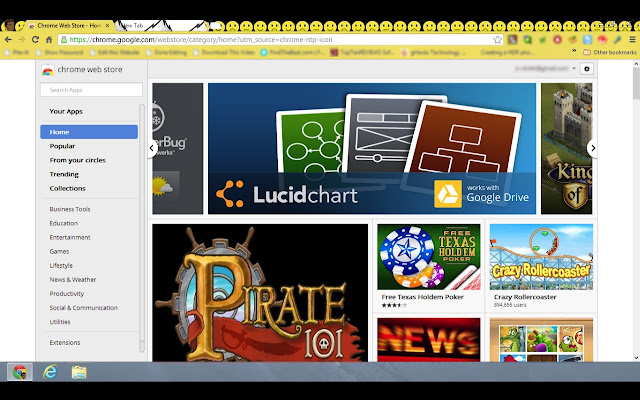Viewport: 640px width, 400px height.
Task: Open the Chrome hamburger menu
Action: click(632, 40)
